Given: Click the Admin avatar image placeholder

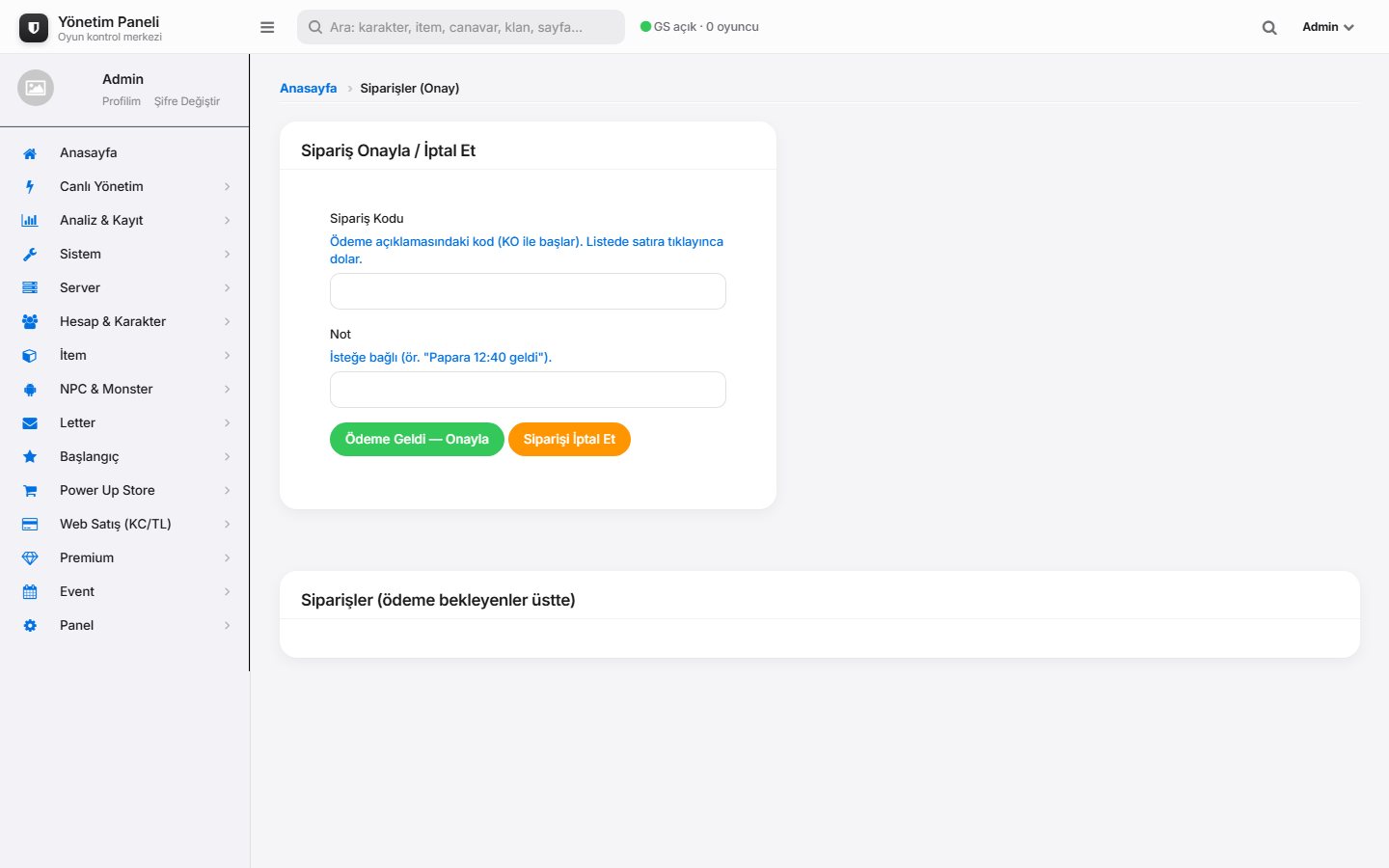Looking at the screenshot, I should coord(36,88).
